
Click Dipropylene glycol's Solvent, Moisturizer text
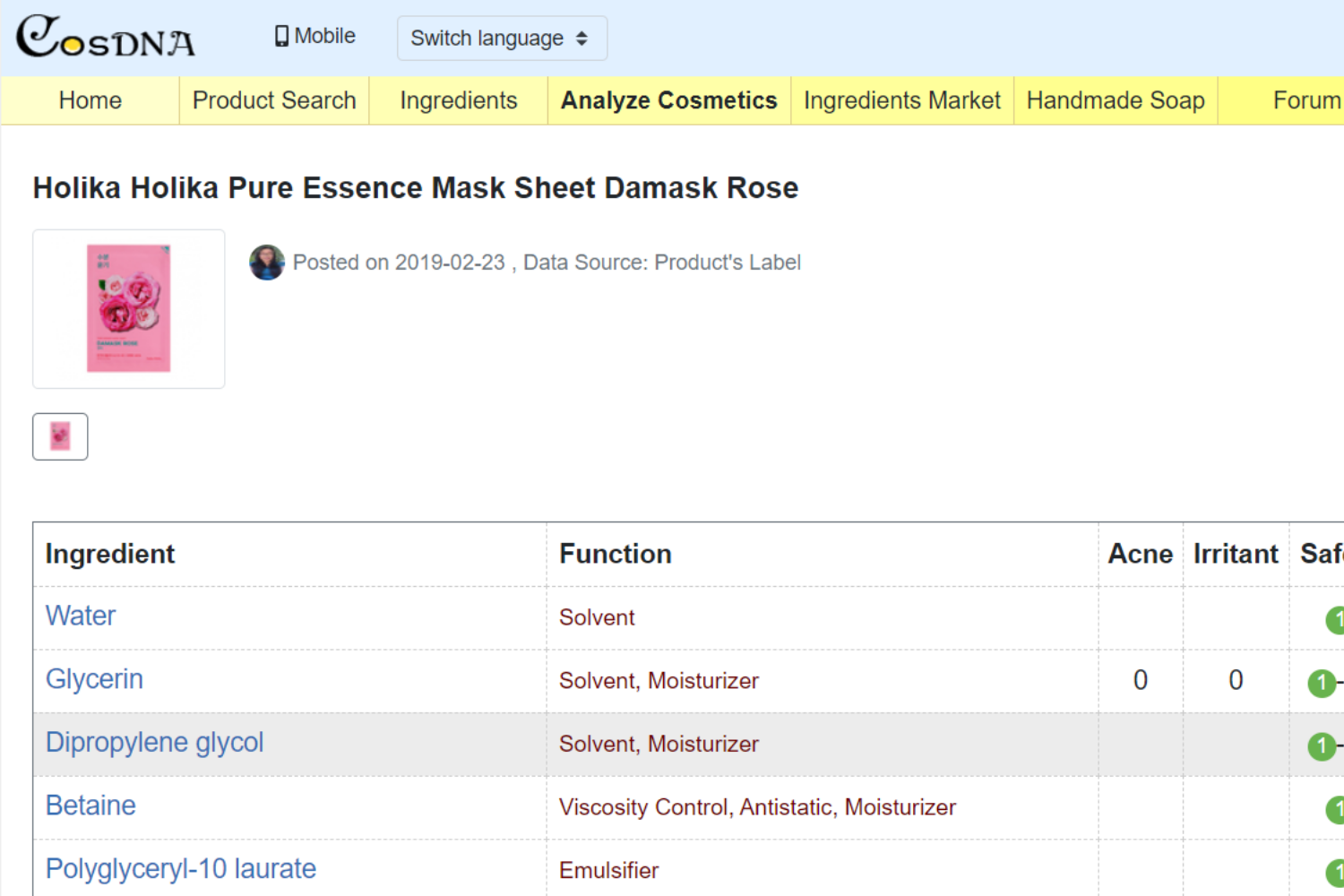coord(659,744)
